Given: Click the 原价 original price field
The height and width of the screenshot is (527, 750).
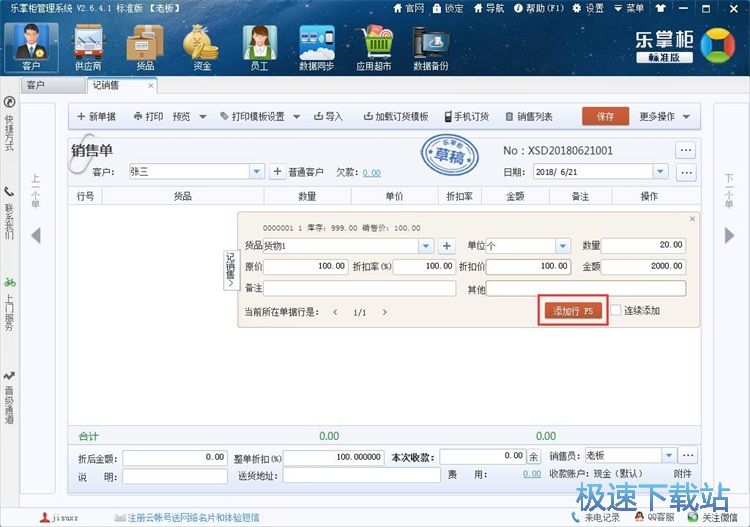Looking at the screenshot, I should [305, 266].
